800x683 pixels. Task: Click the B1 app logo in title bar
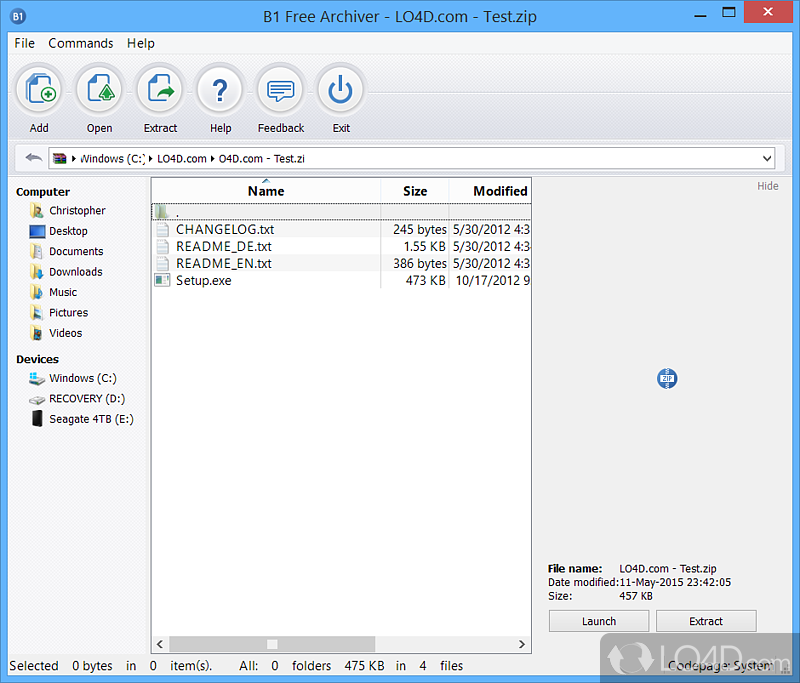coord(18,17)
